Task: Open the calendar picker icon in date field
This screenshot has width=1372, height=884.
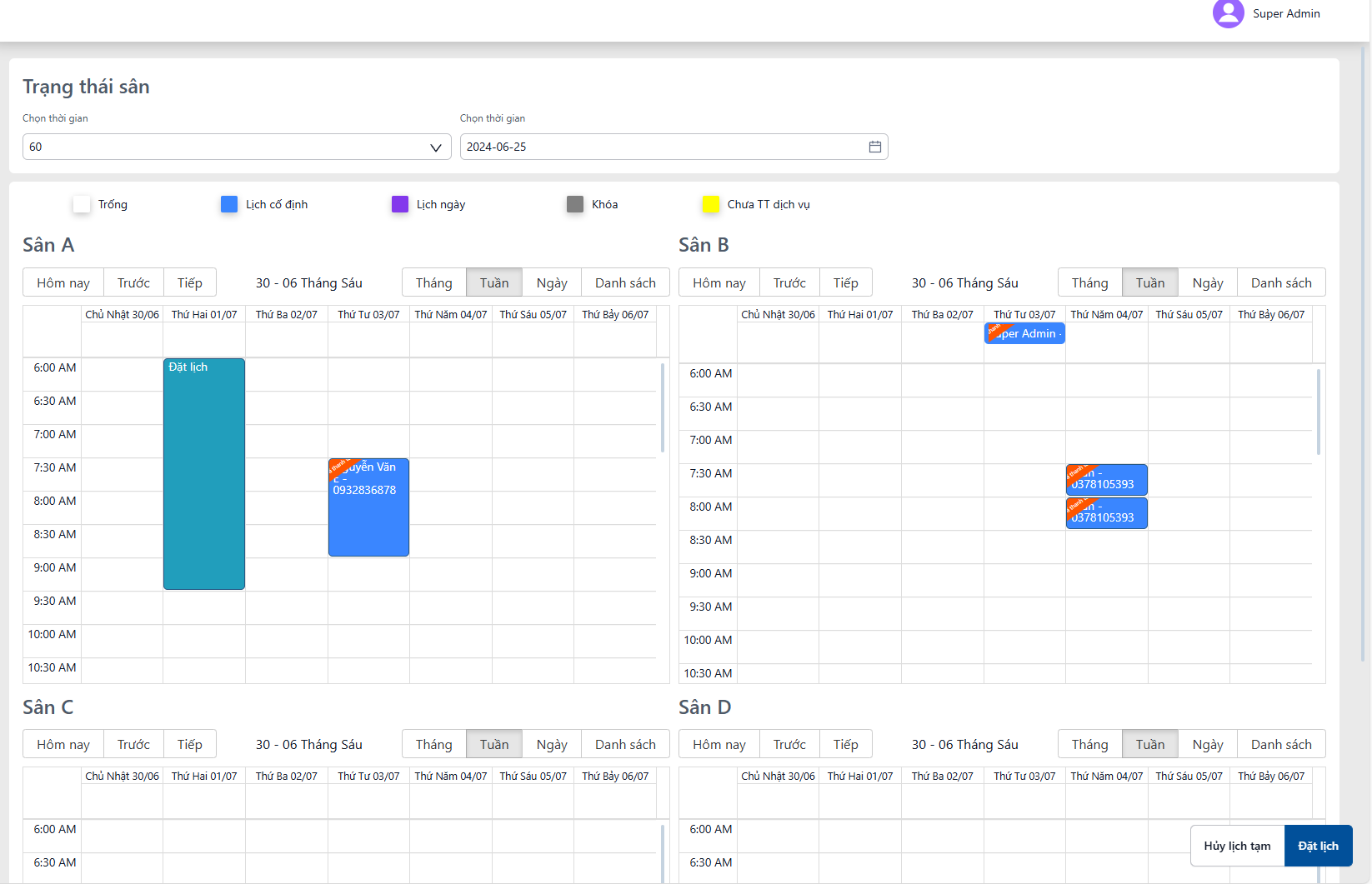Action: tap(874, 147)
